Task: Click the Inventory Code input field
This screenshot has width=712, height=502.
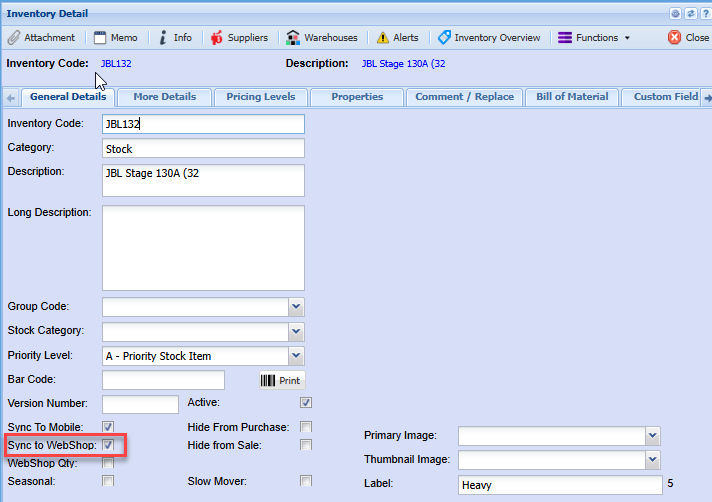Action: pos(203,124)
